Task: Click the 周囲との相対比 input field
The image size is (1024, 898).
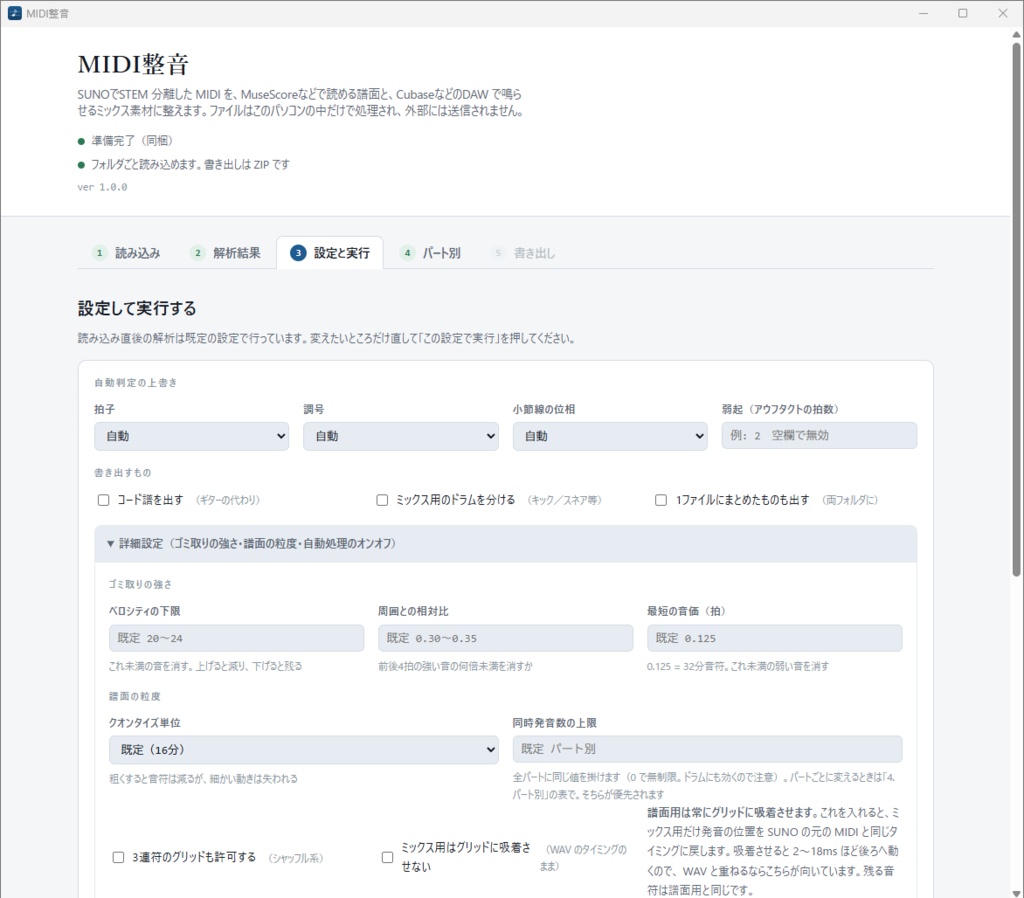Action: point(505,638)
